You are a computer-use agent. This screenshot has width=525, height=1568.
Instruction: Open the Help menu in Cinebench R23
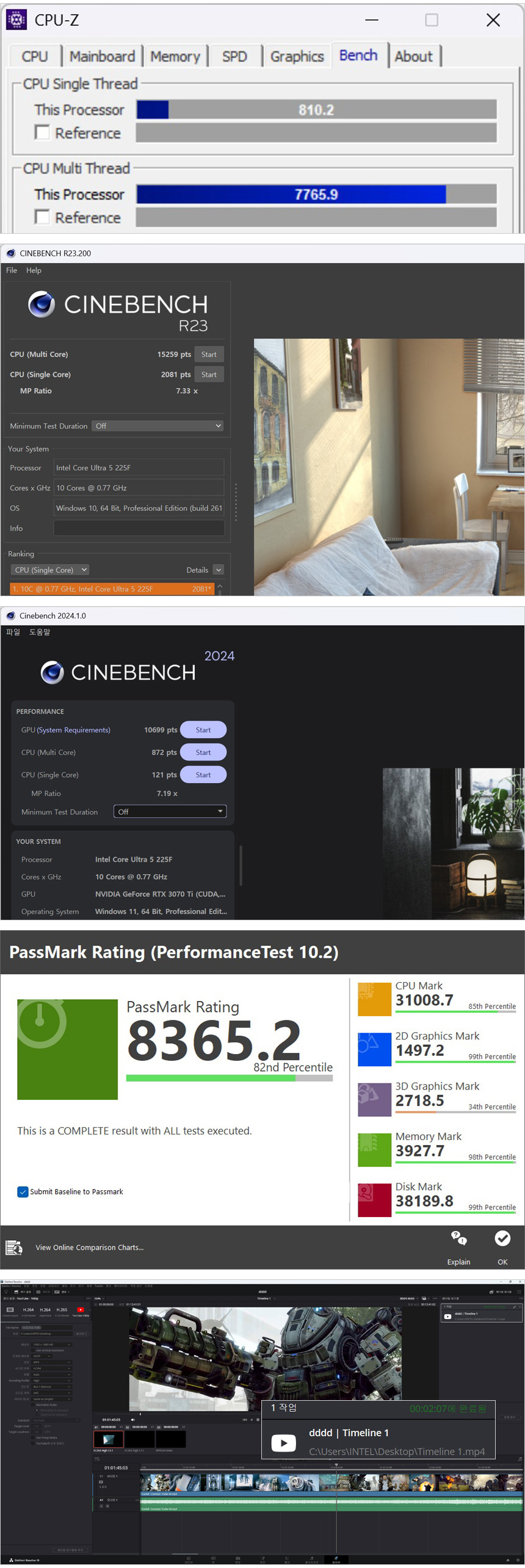pyautogui.click(x=34, y=270)
